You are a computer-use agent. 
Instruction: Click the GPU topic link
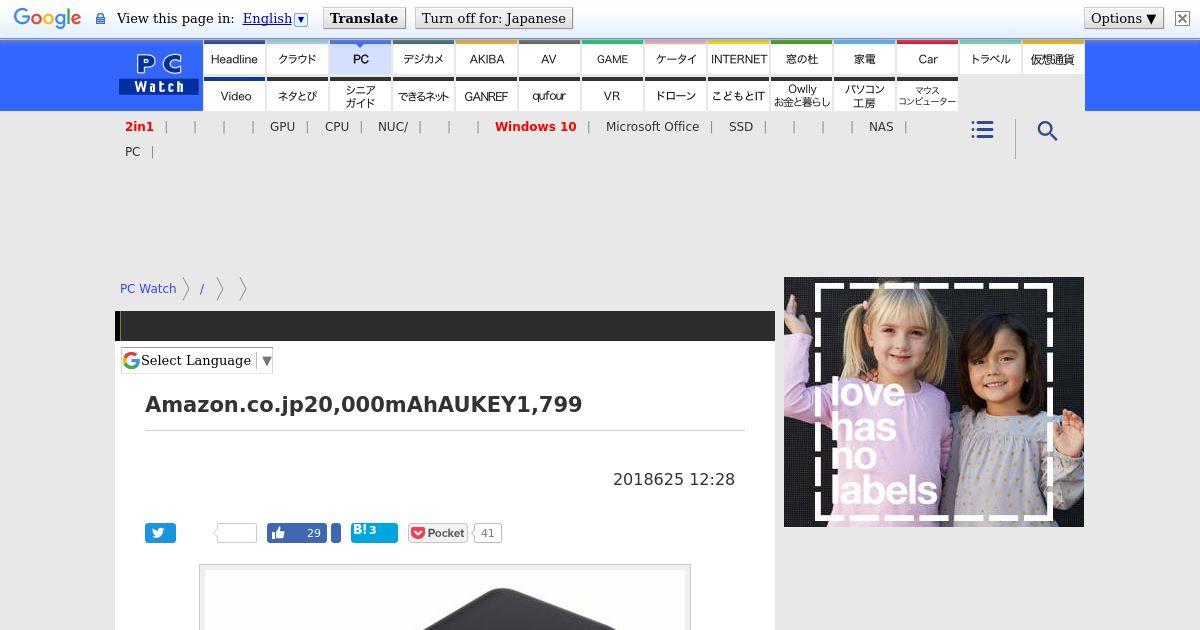[282, 126]
